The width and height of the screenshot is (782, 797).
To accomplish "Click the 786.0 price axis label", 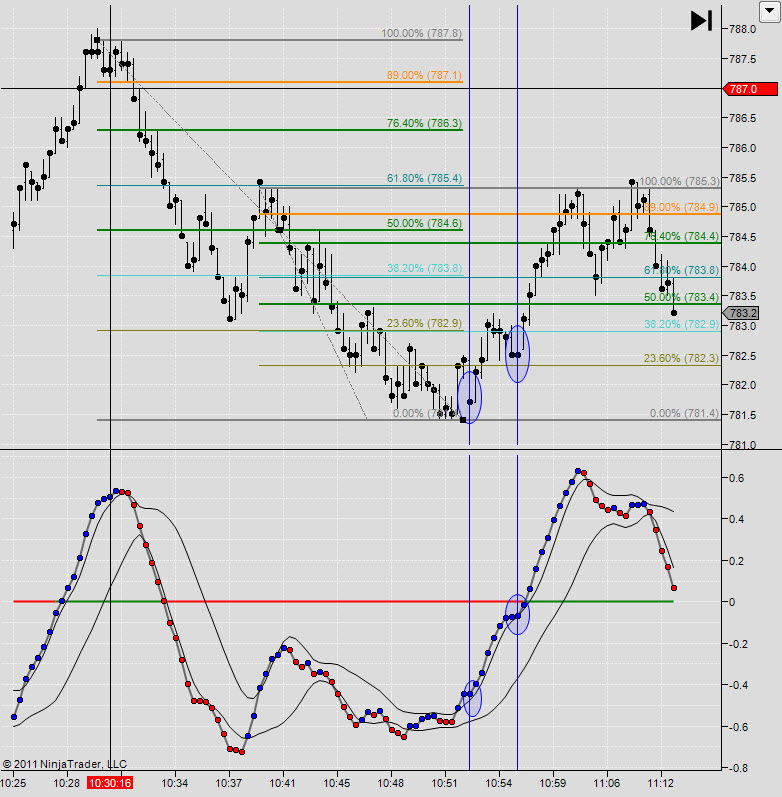I will [742, 148].
